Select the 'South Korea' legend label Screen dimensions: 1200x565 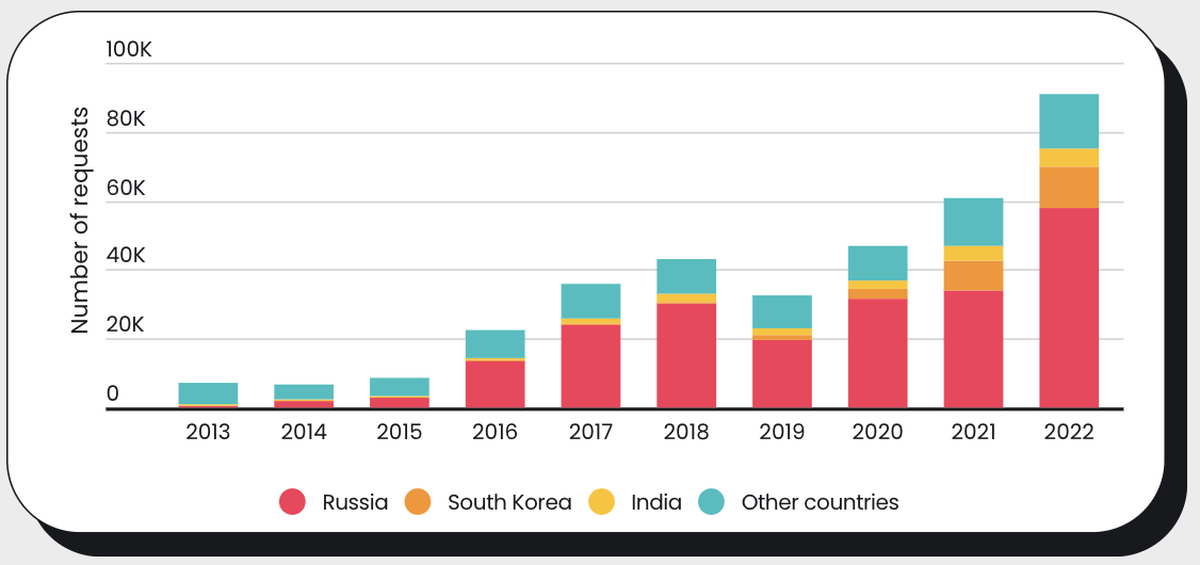pos(510,502)
